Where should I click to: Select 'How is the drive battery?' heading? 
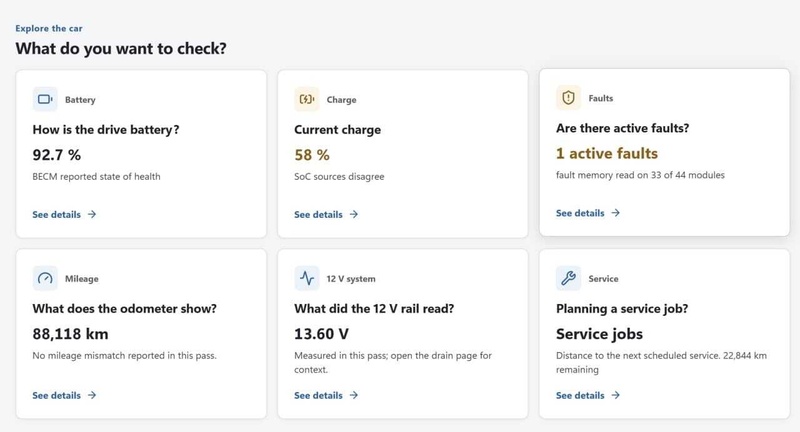(x=106, y=130)
